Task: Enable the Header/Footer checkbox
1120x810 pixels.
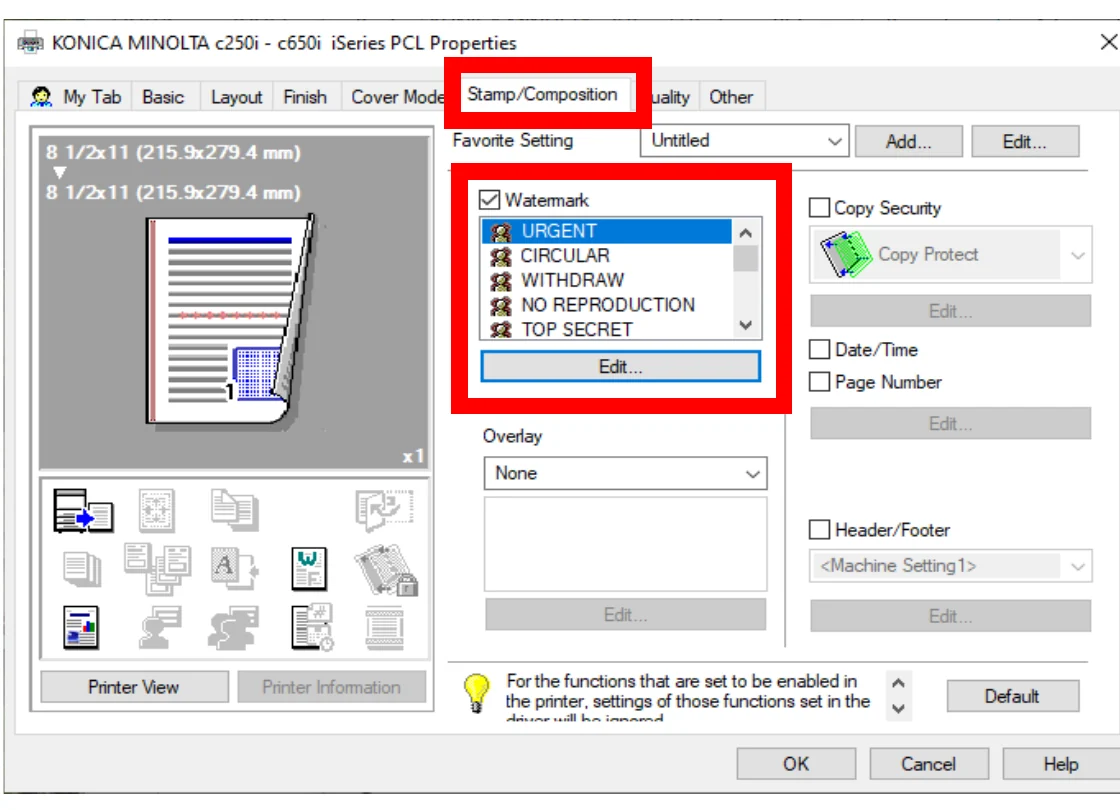Action: coord(819,529)
